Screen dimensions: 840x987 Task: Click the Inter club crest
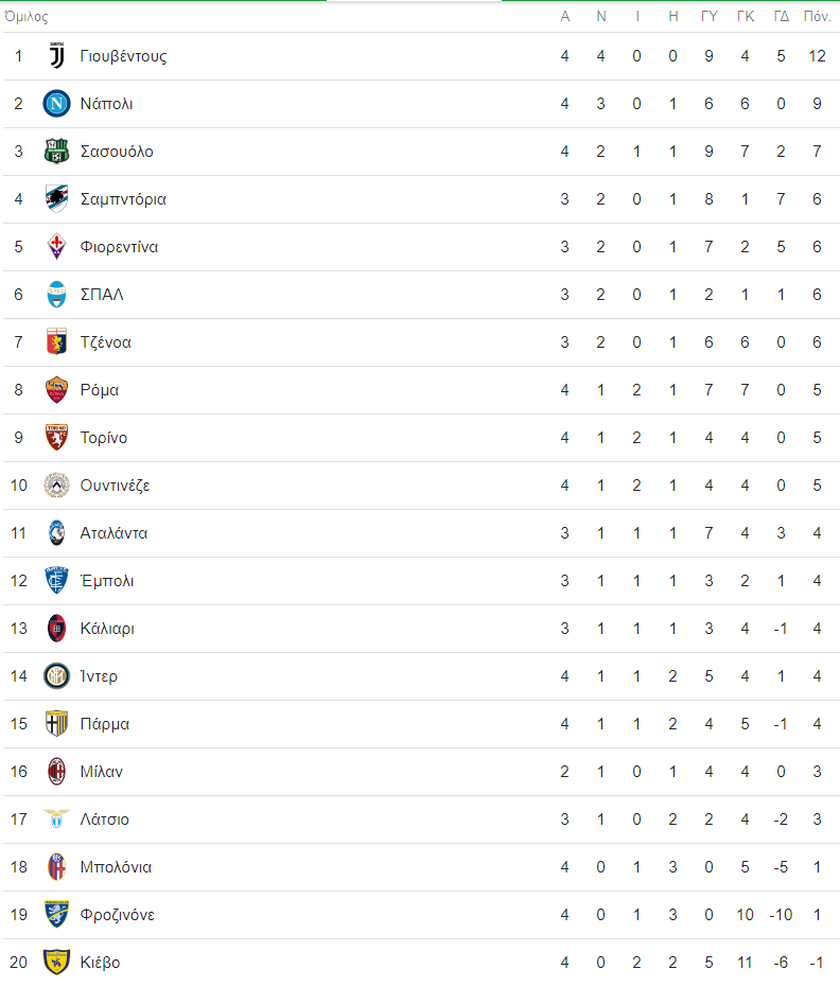tap(57, 677)
